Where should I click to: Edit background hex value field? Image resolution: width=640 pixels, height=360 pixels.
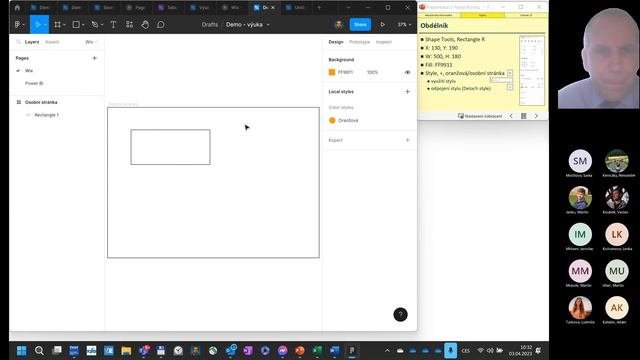tap(345, 72)
